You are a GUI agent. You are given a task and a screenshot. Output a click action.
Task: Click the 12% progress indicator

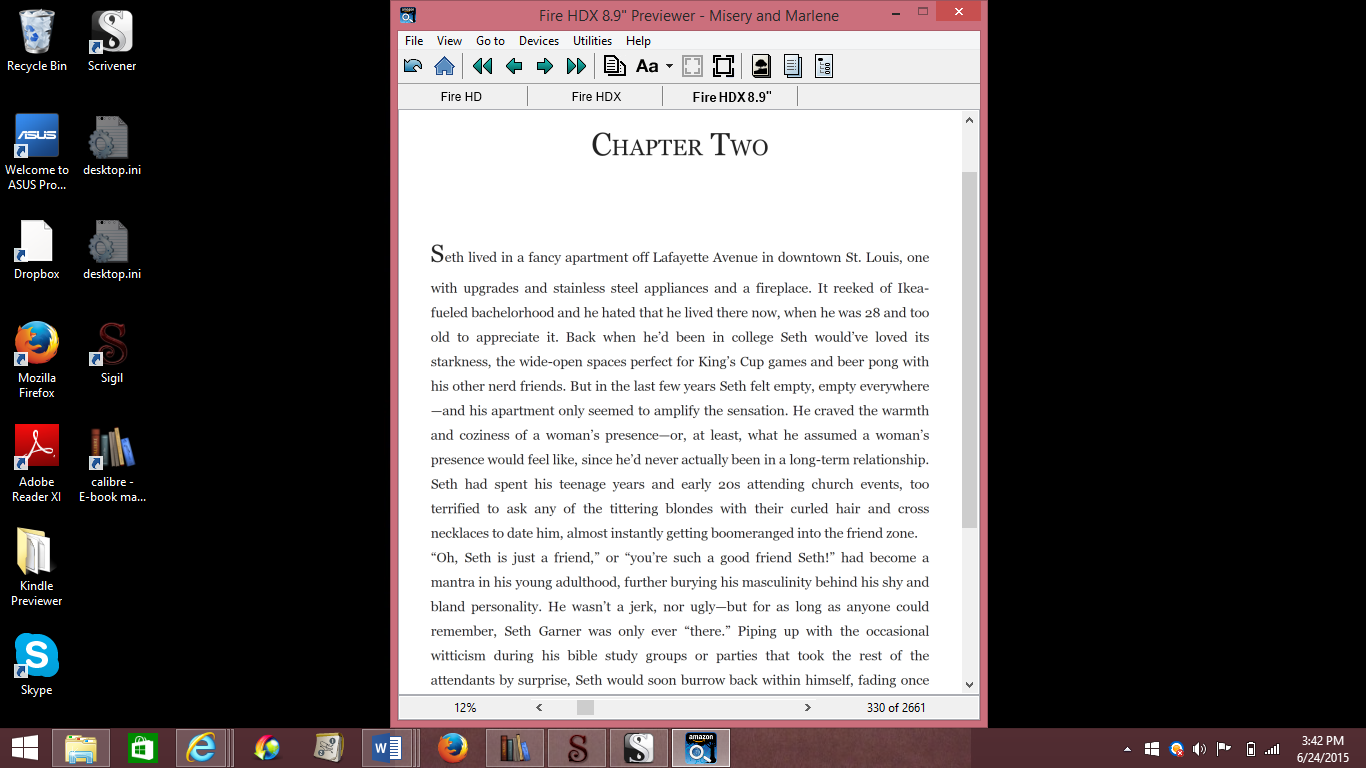coord(465,707)
